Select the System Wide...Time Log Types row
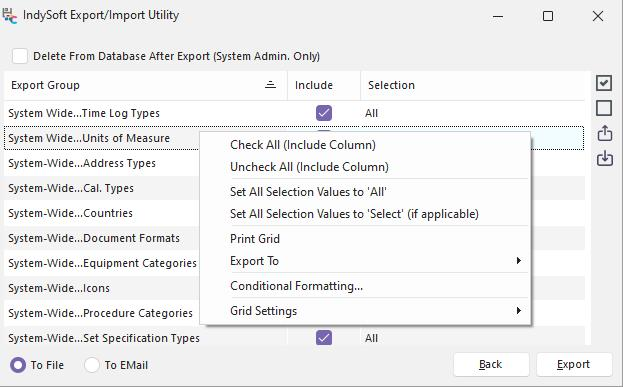Viewport: 623px width, 387px height. click(x=294, y=113)
